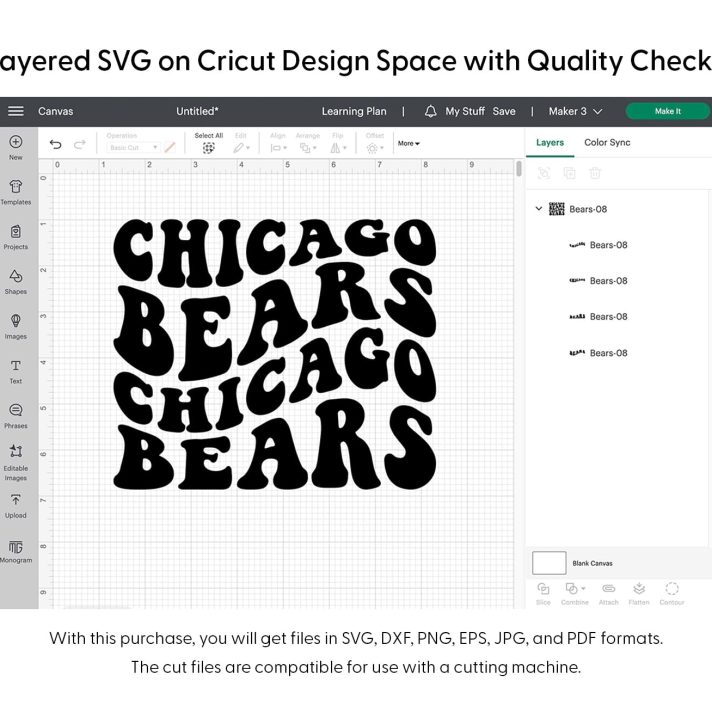712x712 pixels.
Task: Click the Select All icon
Action: click(x=208, y=148)
